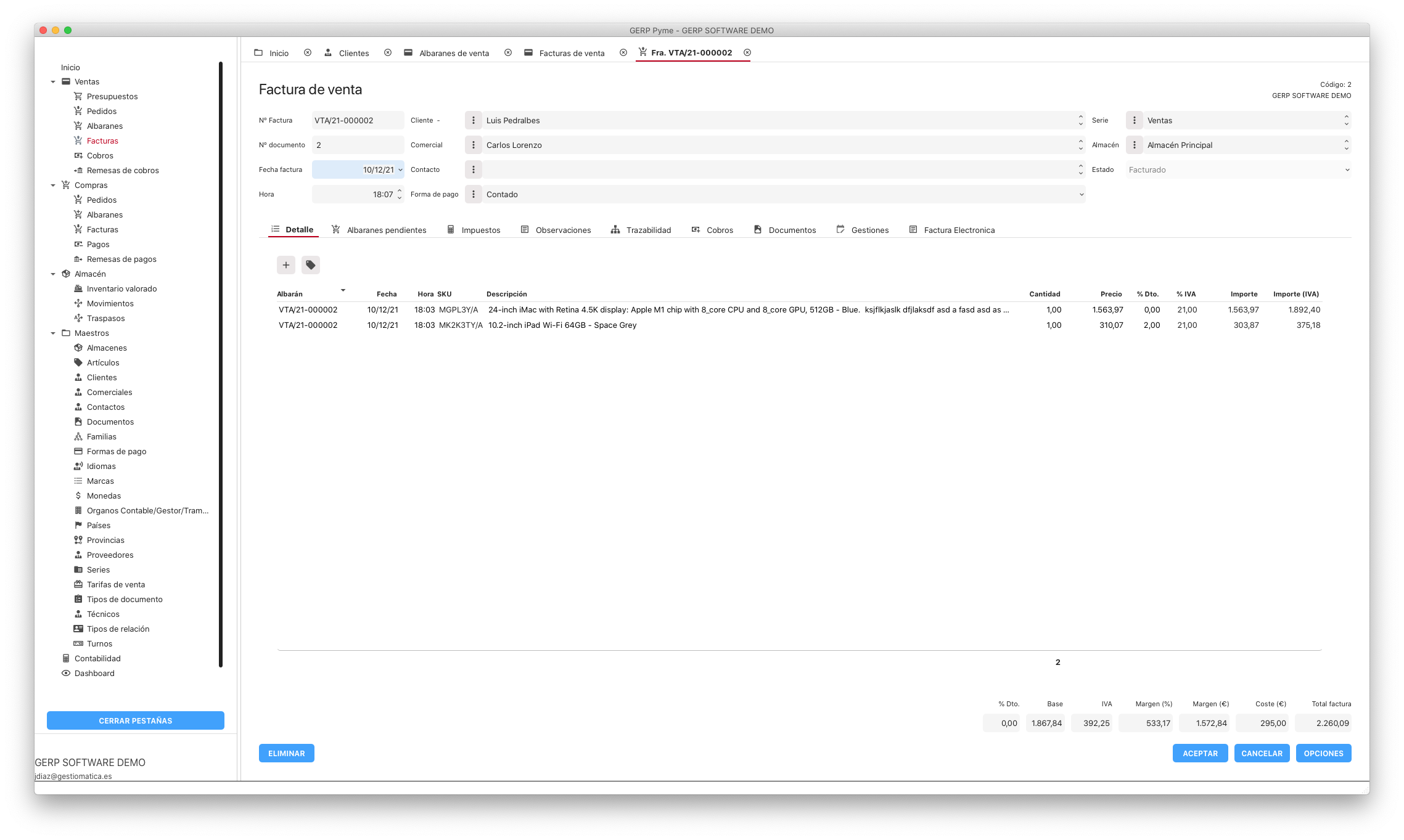Click the CANCELAR button

coord(1262,753)
